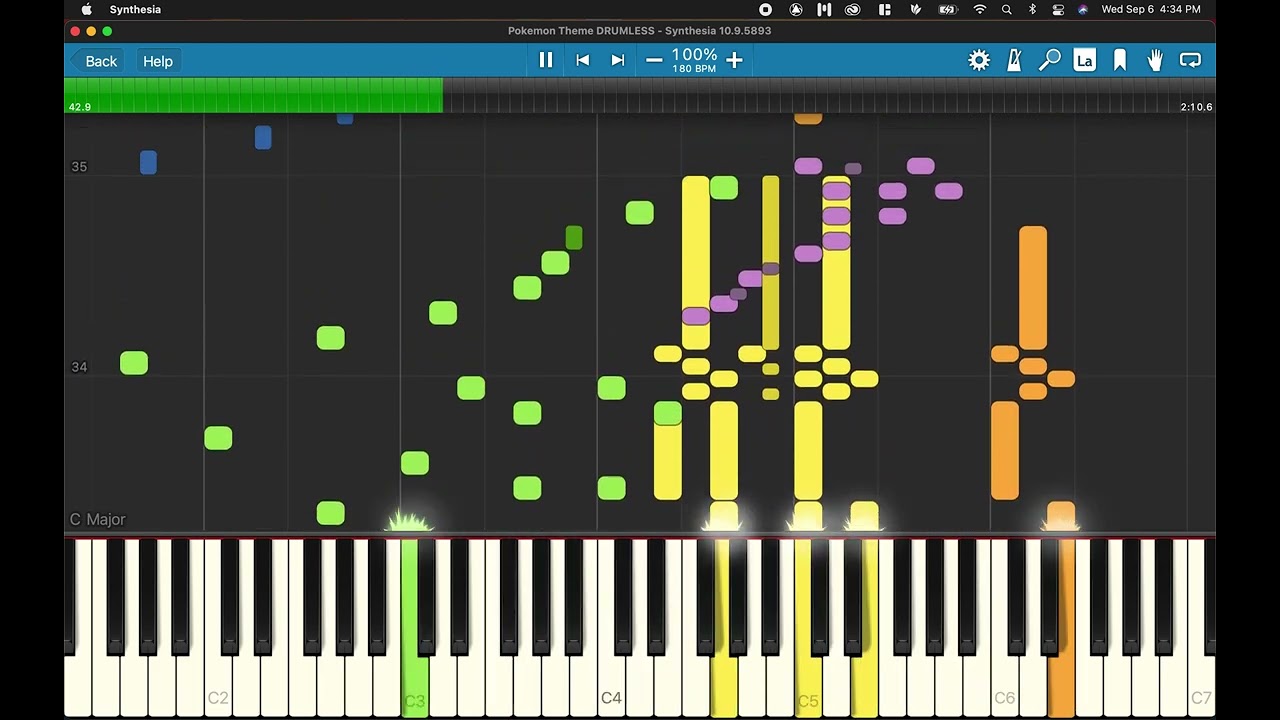1280x720 pixels.
Task: Open the hand practice options icon
Action: [1155, 61]
